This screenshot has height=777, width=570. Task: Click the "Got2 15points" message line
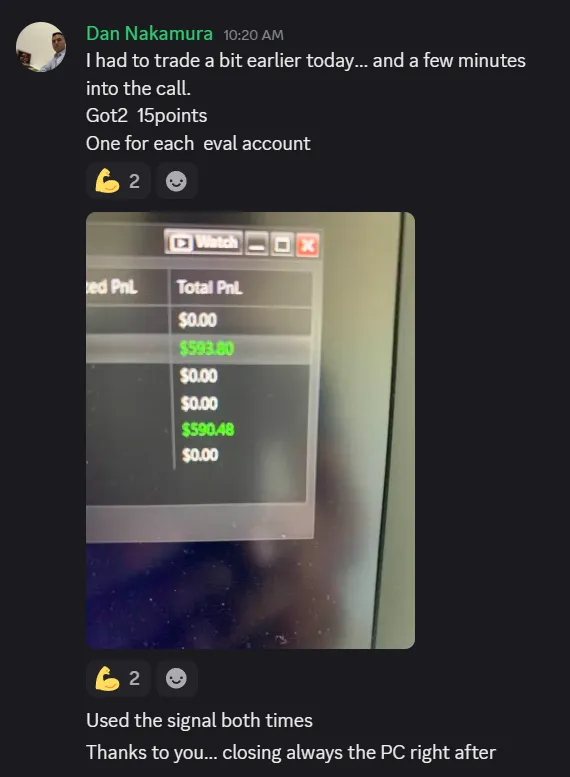tap(146, 115)
